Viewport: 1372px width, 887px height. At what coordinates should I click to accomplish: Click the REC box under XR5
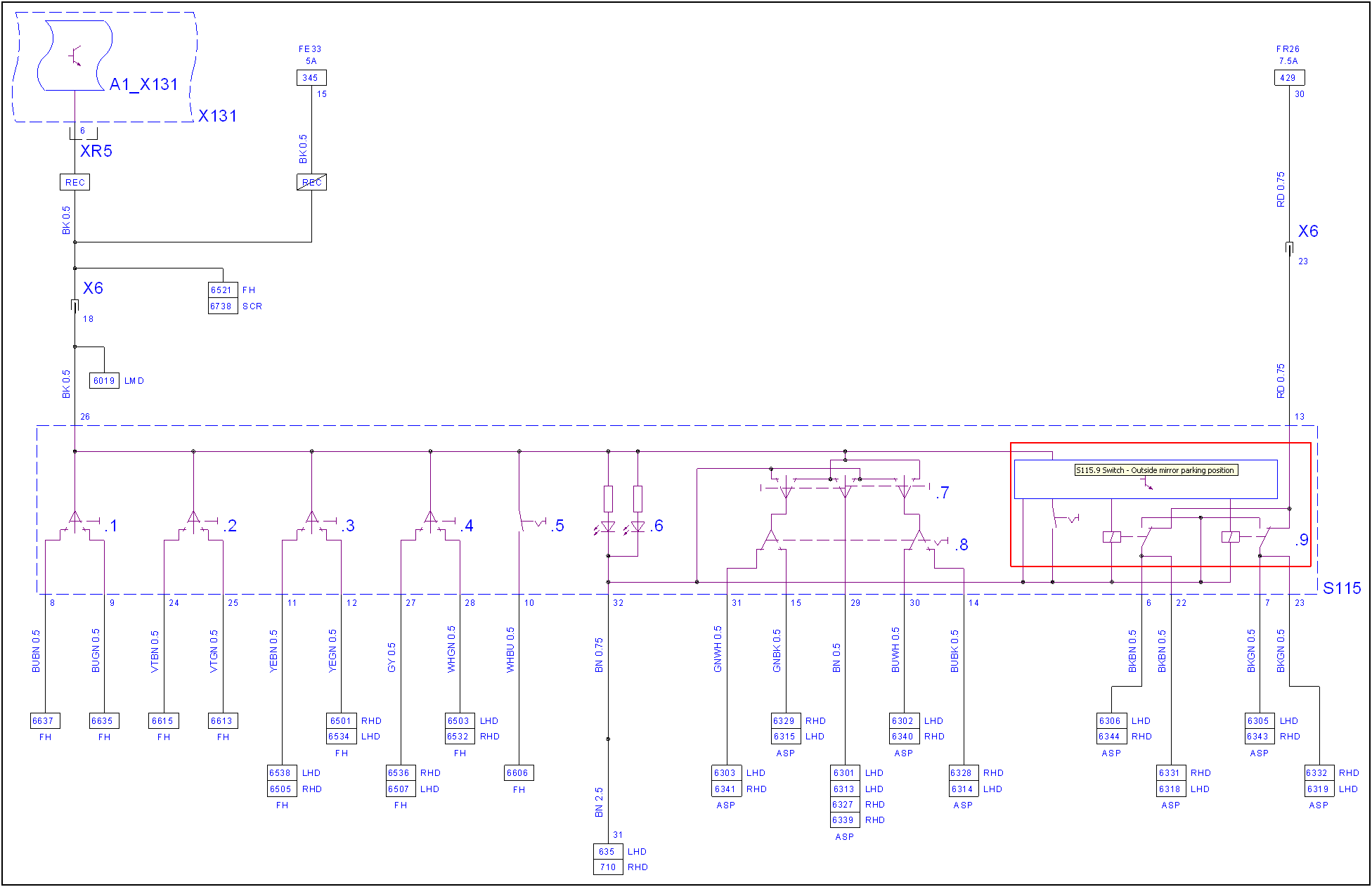[75, 183]
